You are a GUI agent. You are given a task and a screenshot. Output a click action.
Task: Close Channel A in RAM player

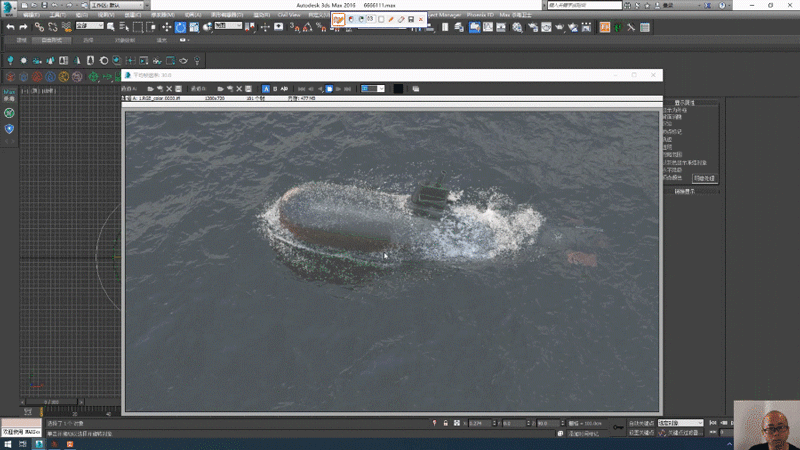pyautogui.click(x=169, y=89)
